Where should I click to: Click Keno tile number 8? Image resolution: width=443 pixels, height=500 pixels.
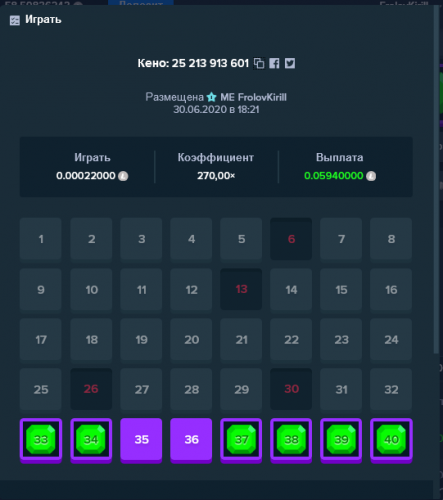[391, 239]
